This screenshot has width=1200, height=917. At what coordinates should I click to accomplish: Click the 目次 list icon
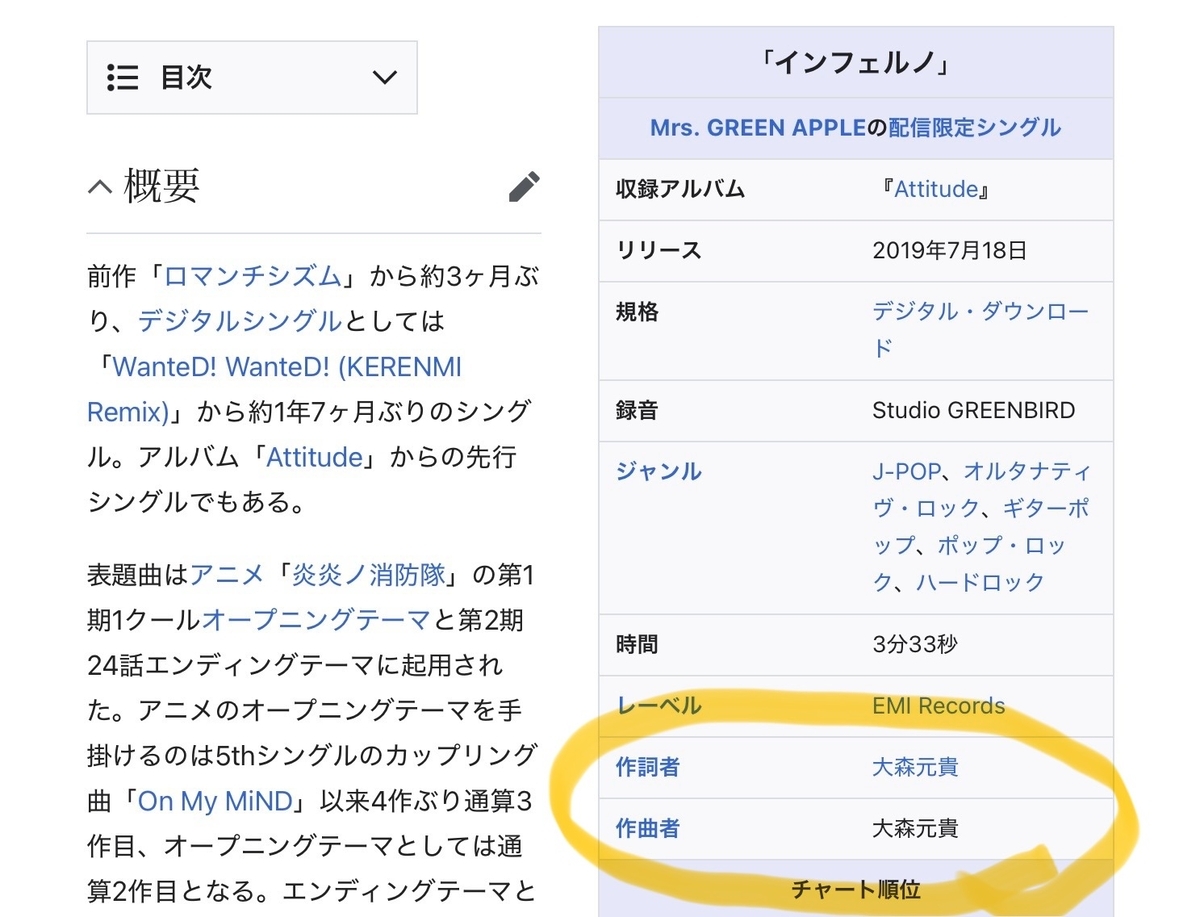click(121, 78)
